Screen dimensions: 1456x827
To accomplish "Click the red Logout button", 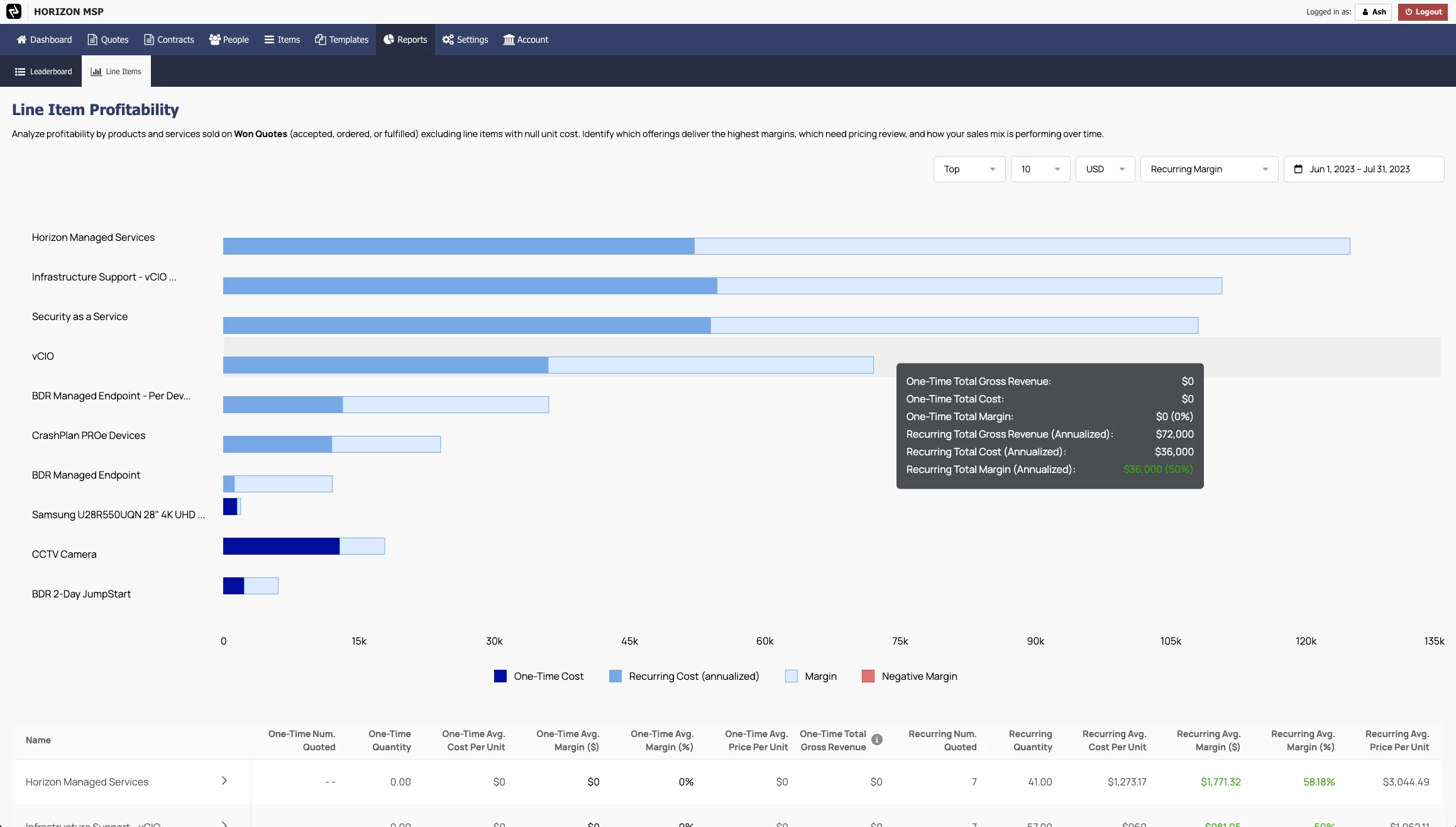I will (1423, 12).
